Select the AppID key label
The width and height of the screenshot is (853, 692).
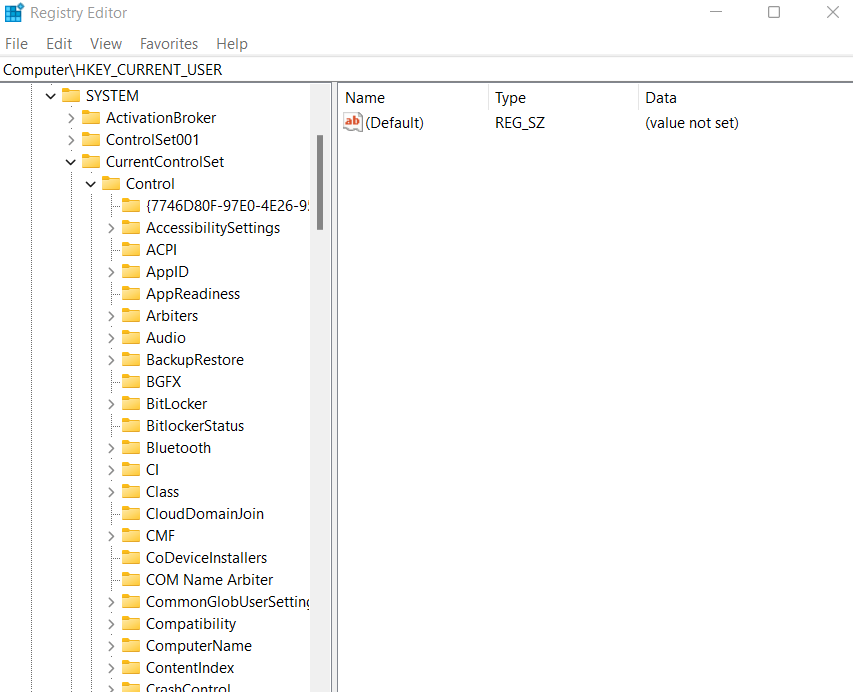coord(167,272)
